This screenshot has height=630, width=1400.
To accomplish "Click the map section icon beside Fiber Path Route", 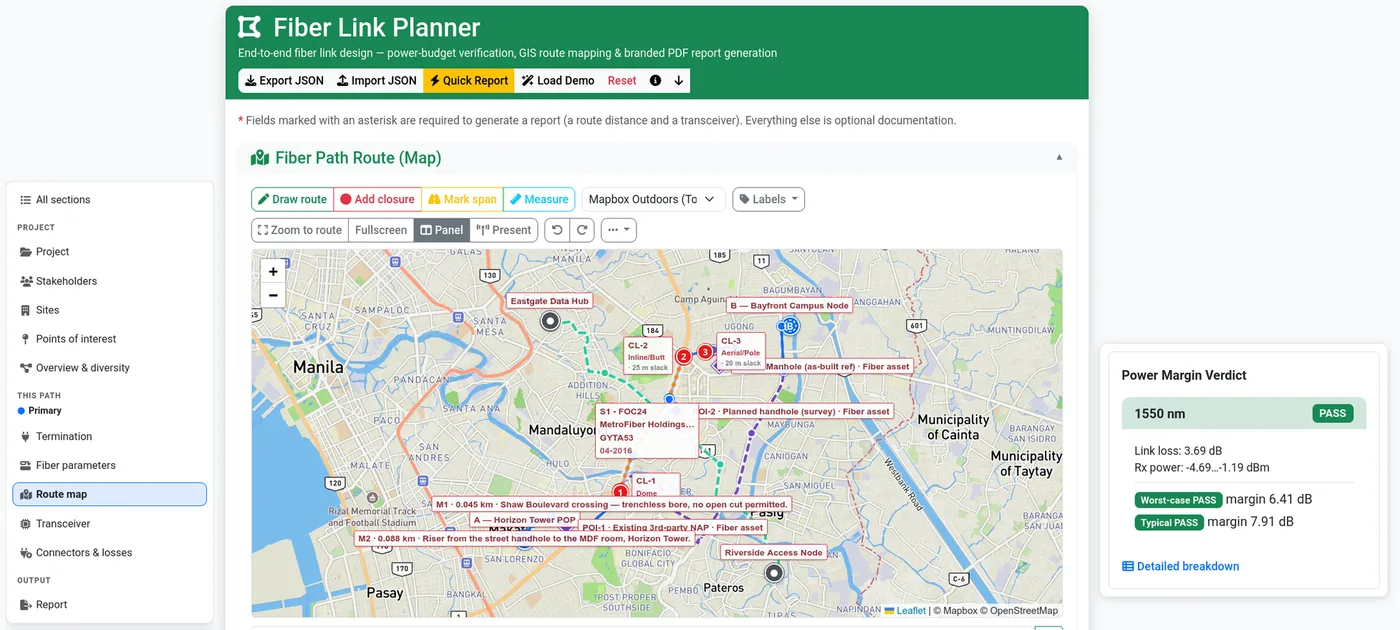I will click(x=260, y=158).
